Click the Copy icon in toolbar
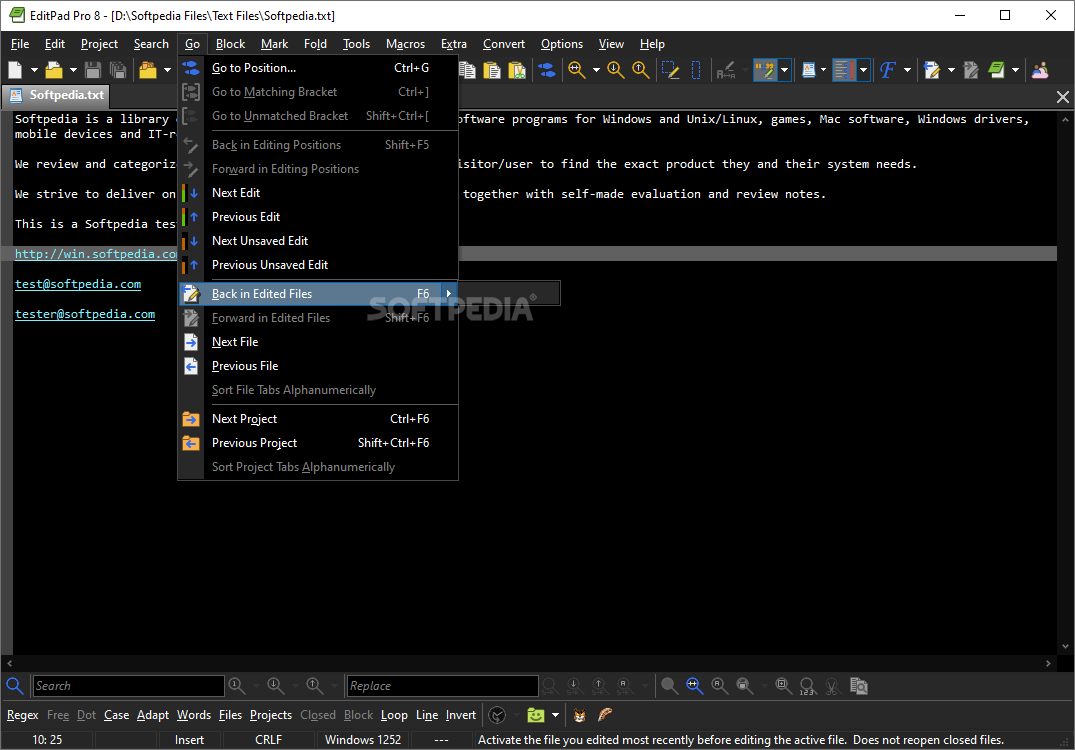 pyautogui.click(x=467, y=70)
